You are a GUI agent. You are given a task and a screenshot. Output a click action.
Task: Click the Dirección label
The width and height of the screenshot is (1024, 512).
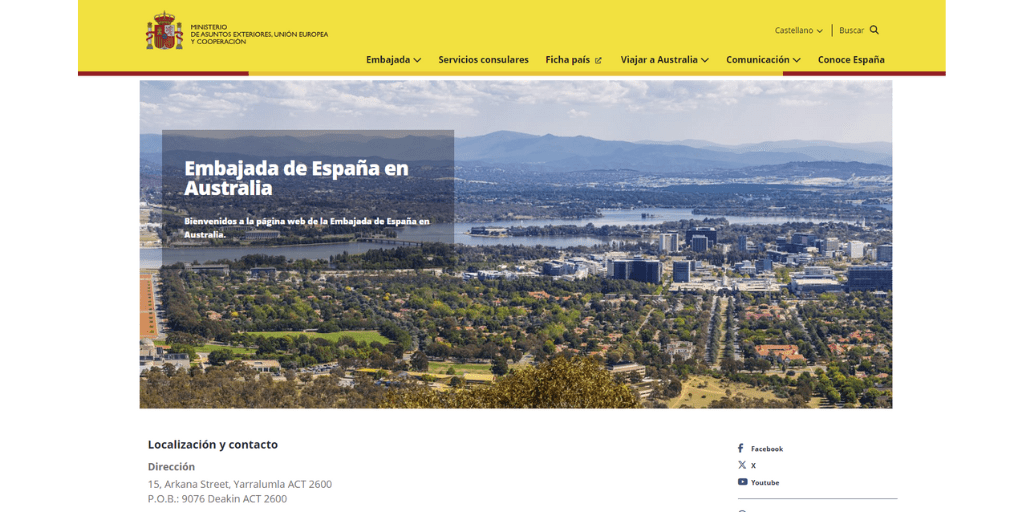[x=171, y=467]
